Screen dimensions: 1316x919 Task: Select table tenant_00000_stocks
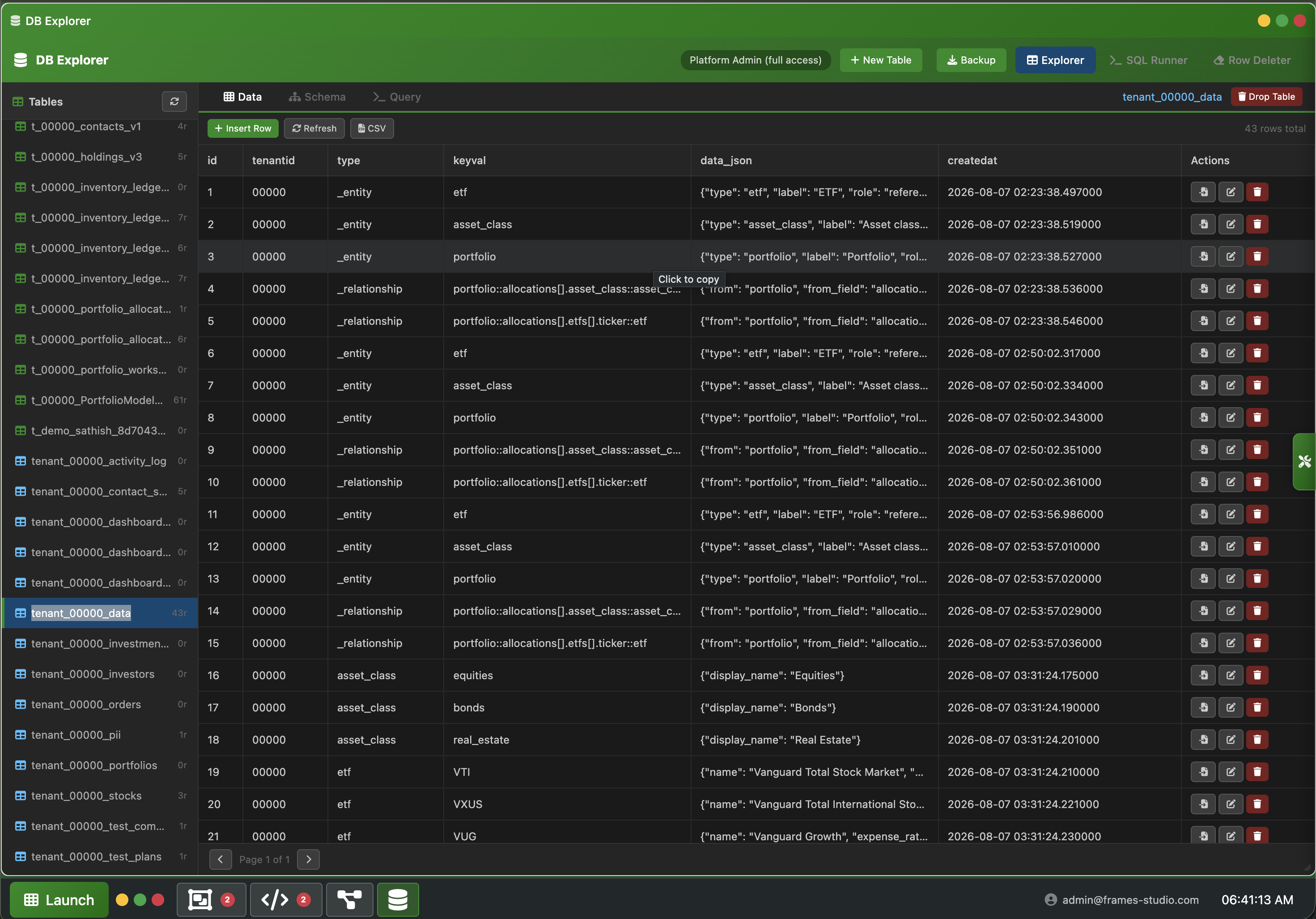pyautogui.click(x=100, y=796)
